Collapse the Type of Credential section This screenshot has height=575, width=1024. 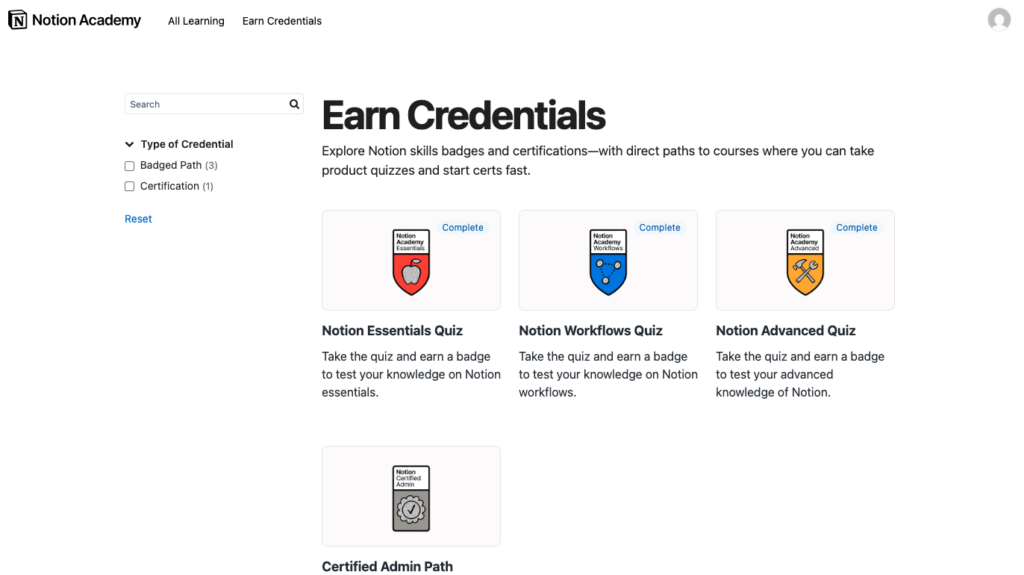pos(130,144)
